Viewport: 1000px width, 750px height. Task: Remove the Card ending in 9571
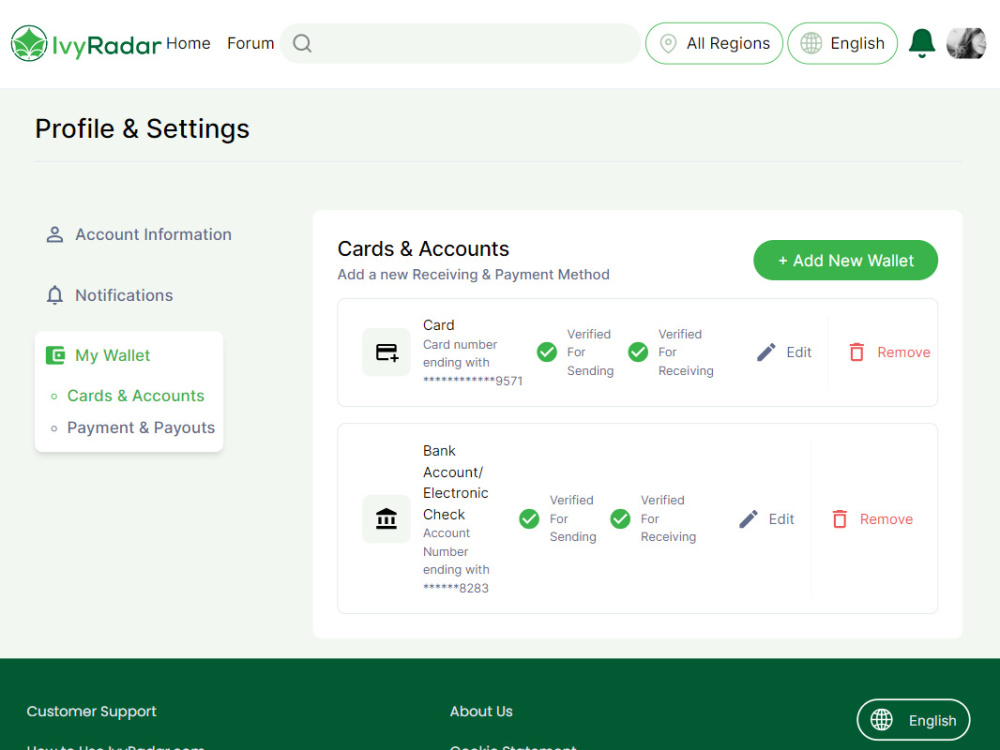coord(889,352)
